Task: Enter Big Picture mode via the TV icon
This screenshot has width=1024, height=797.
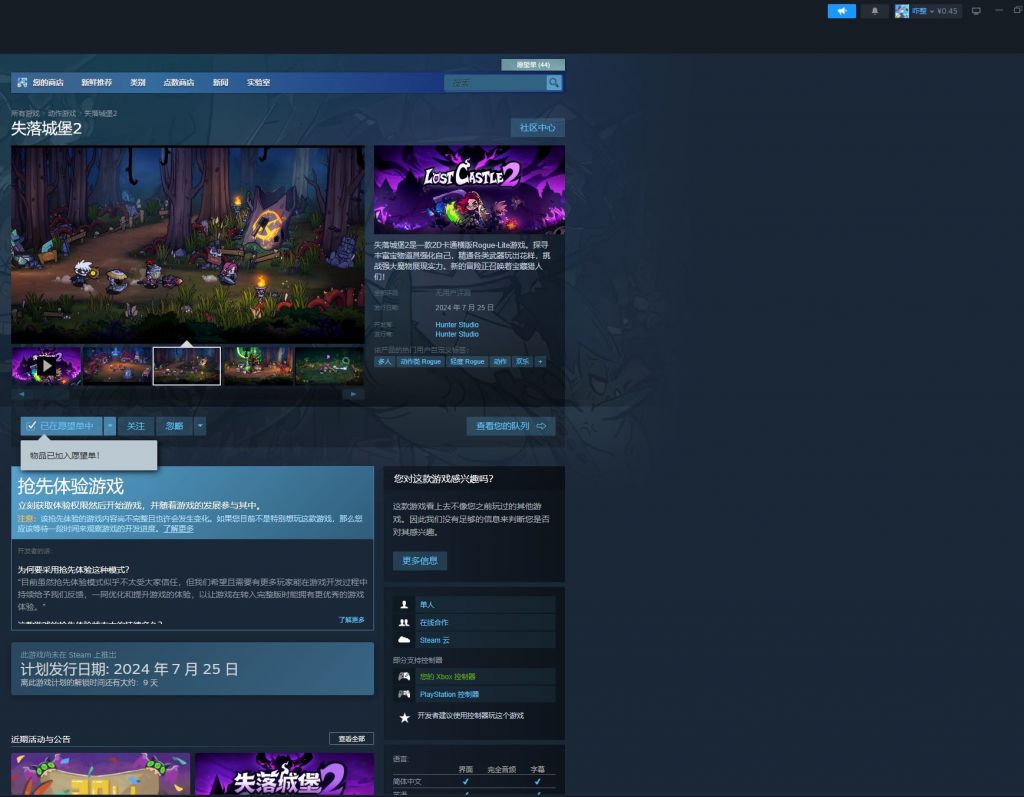Action: click(x=977, y=11)
